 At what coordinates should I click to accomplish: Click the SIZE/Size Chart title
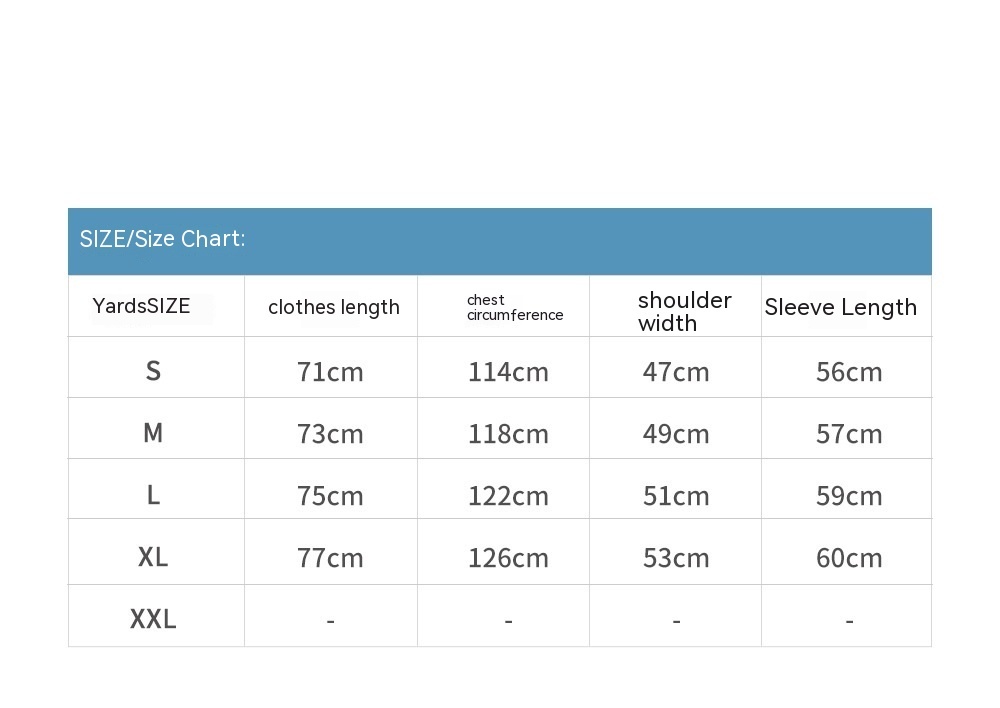(x=162, y=239)
